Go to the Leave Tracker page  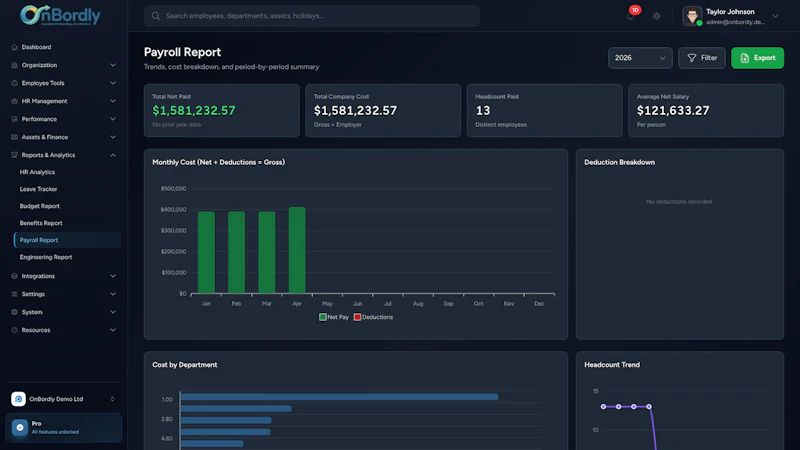point(39,189)
